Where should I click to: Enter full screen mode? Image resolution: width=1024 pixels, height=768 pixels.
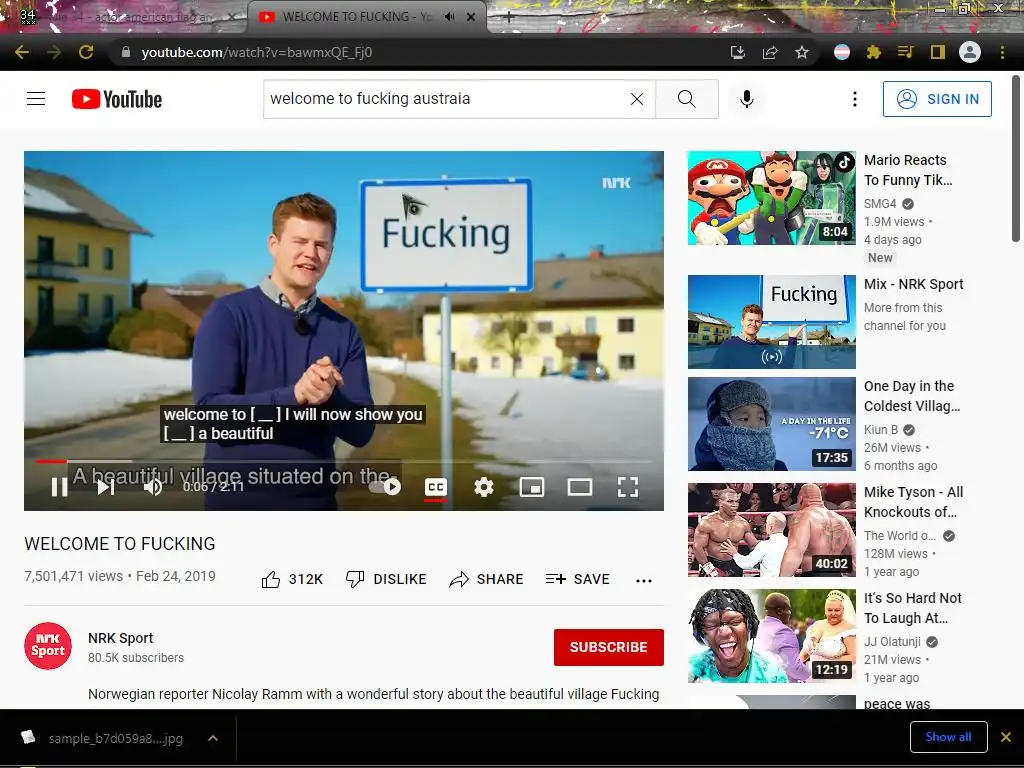(628, 487)
